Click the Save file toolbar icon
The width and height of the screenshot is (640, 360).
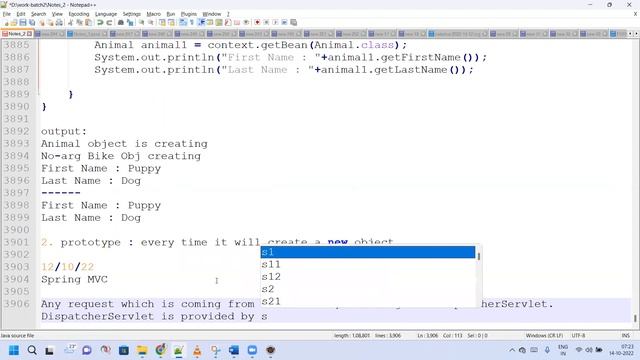pos(23,22)
